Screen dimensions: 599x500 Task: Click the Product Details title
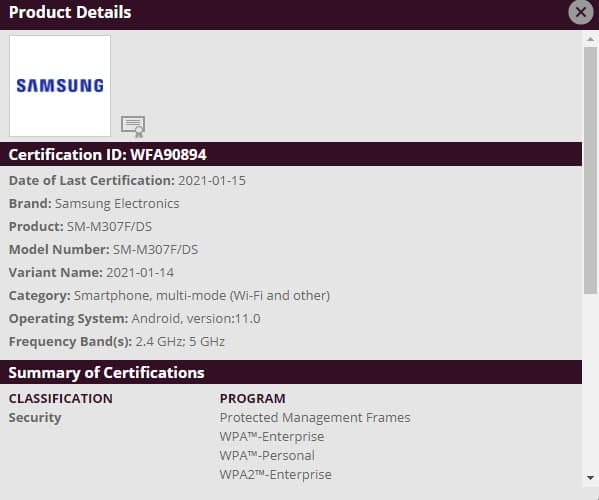tap(70, 12)
